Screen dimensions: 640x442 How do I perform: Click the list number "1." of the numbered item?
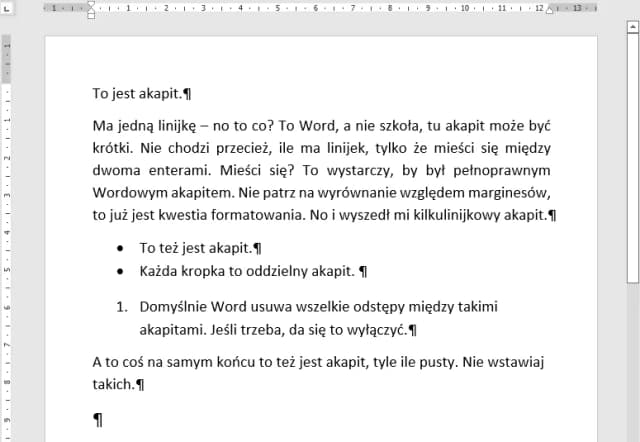coord(123,306)
